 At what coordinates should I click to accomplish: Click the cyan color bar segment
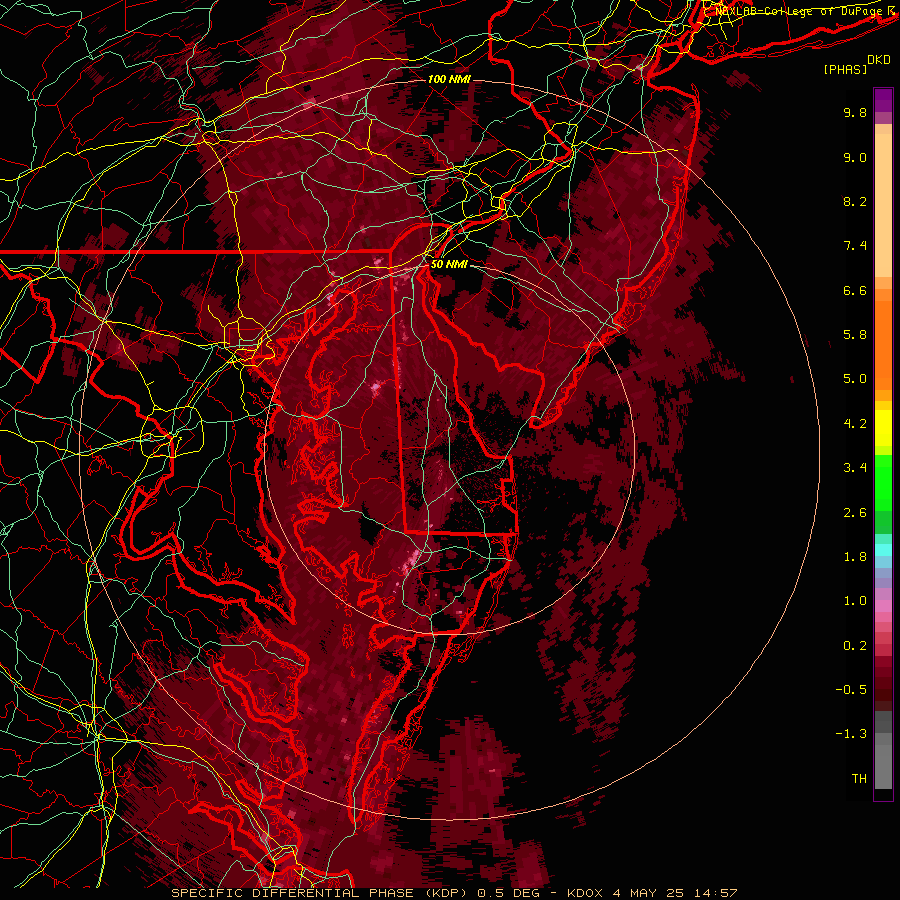[x=883, y=550]
